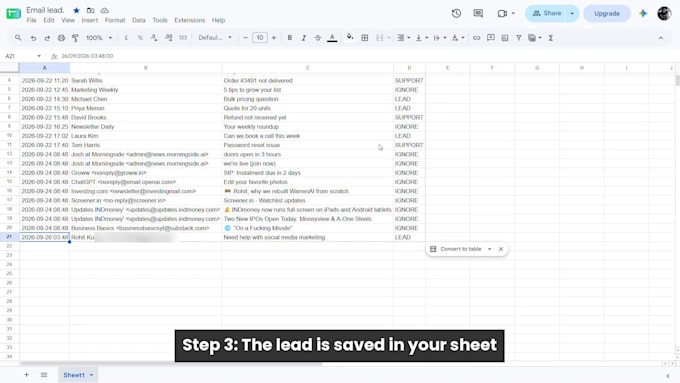
Task: Open the Default font dropdown
Action: click(x=215, y=38)
